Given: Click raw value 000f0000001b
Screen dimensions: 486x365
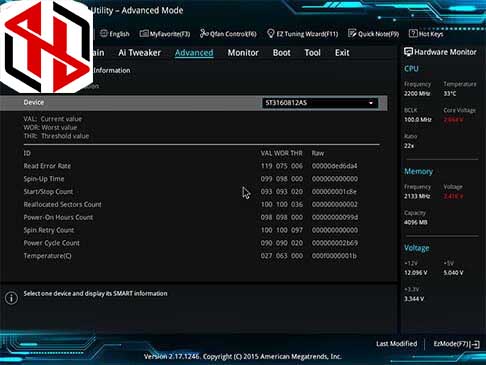Looking at the screenshot, I should (x=334, y=256).
